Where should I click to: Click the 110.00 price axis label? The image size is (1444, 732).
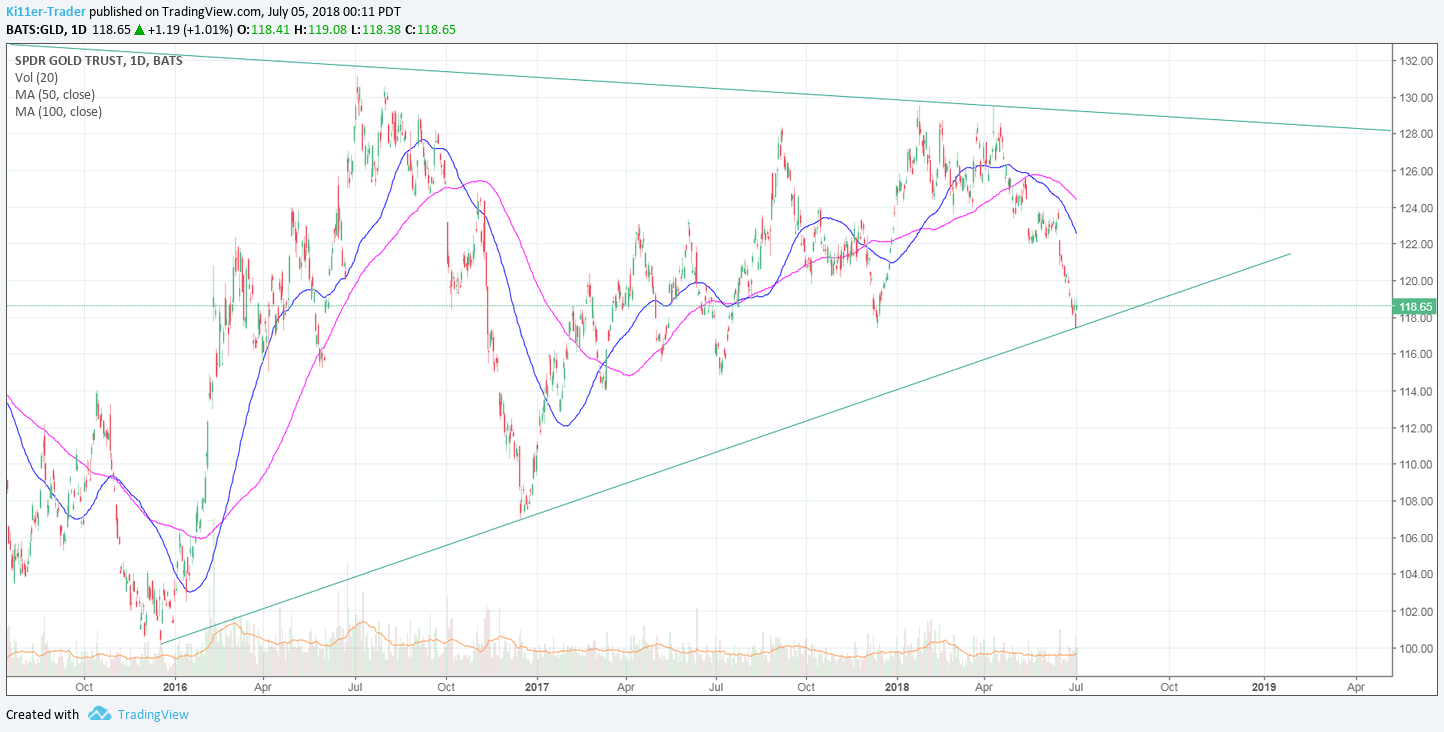click(x=1416, y=464)
